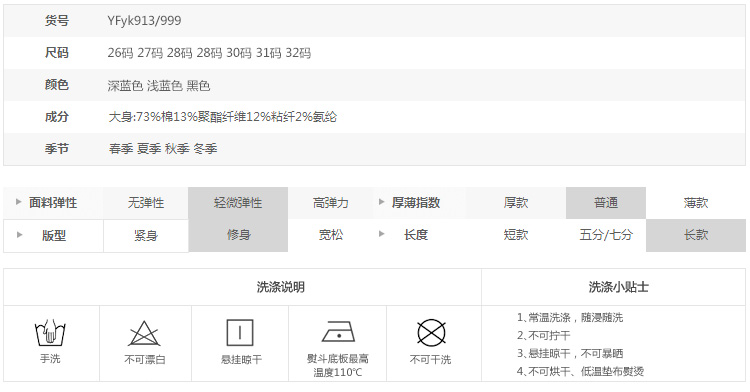The image size is (750, 392).
Task: Click the hang-dry square icon
Action: [240, 332]
